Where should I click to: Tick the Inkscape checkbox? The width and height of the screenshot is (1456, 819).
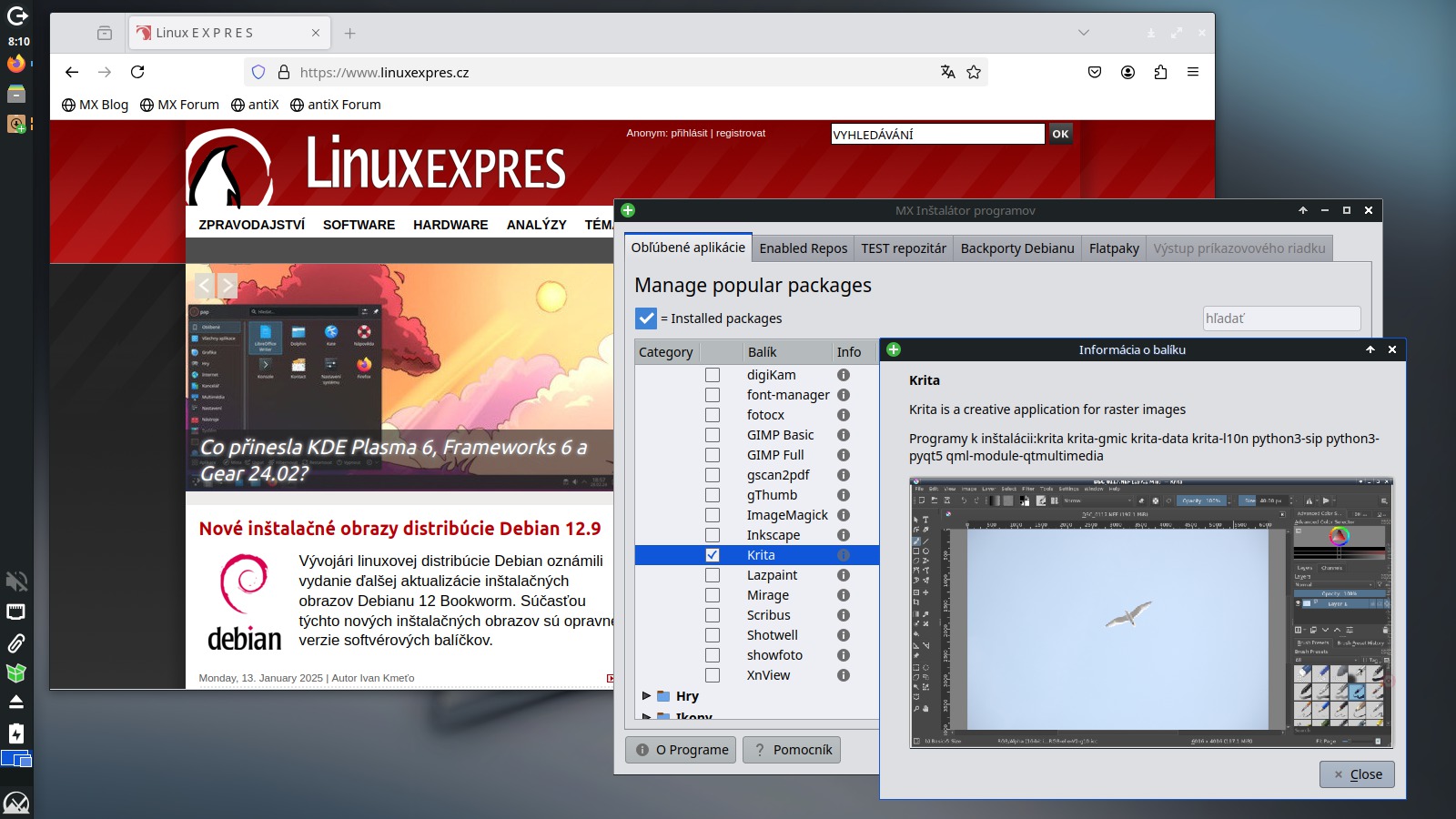(713, 535)
